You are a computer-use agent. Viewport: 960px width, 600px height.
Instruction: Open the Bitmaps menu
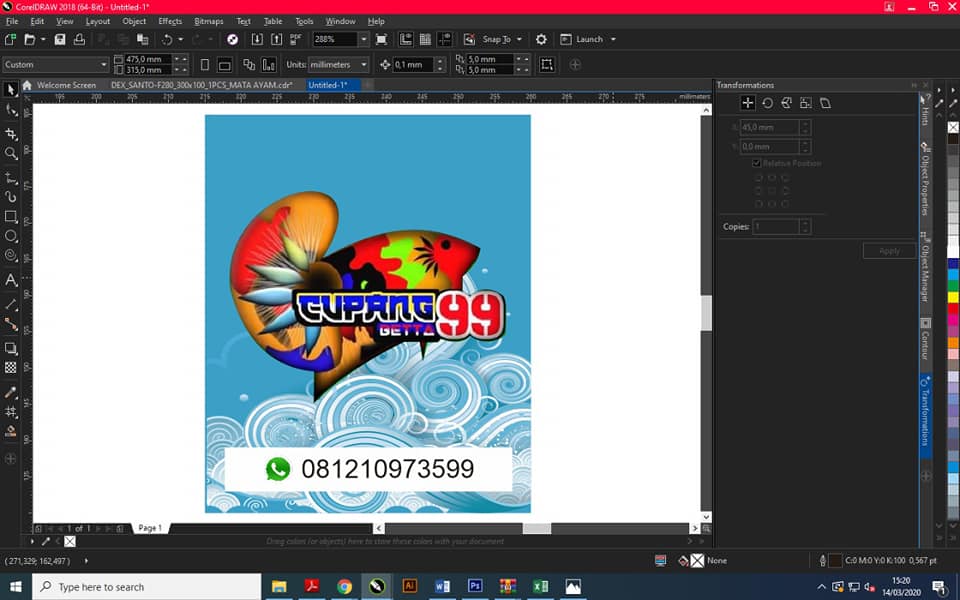pyautogui.click(x=208, y=21)
